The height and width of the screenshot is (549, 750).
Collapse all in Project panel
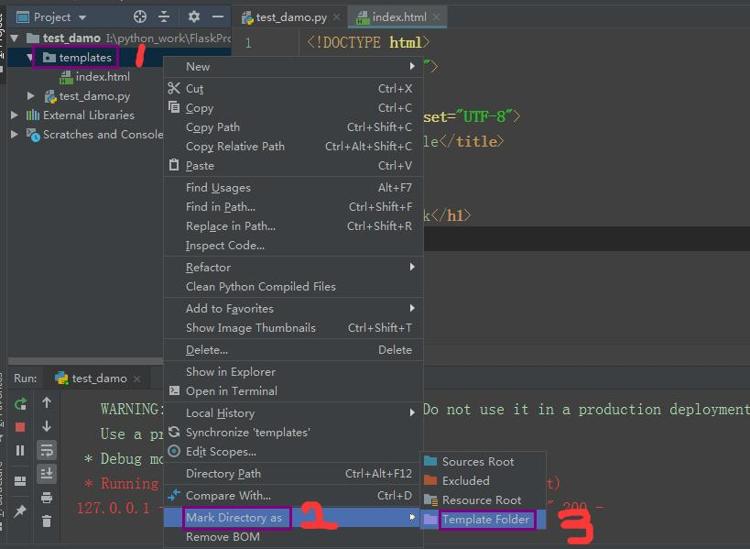[x=164, y=17]
